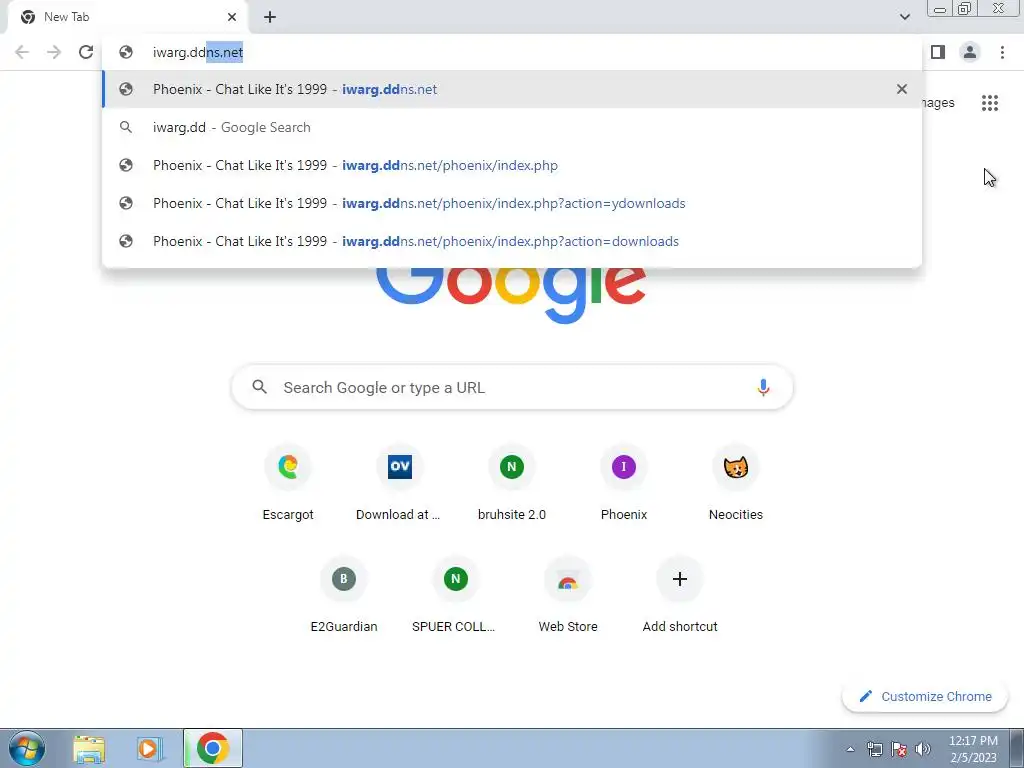Go back with the left arrow button

[x=22, y=52]
